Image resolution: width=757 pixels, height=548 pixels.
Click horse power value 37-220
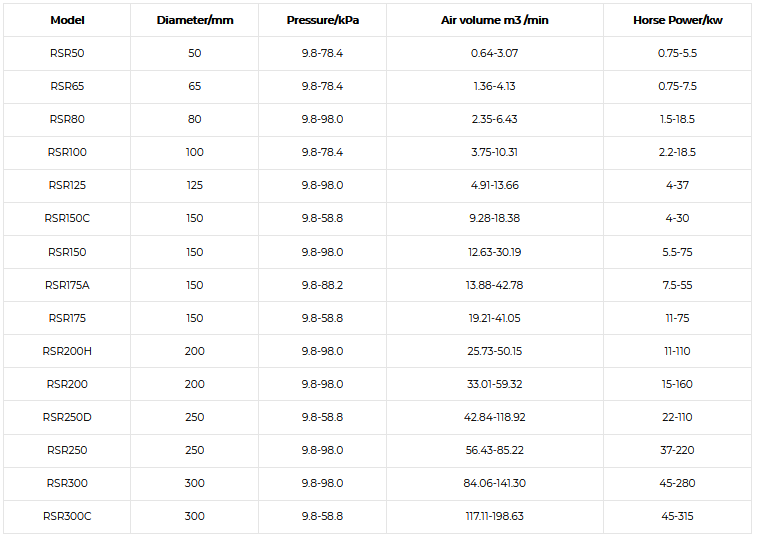pyautogui.click(x=677, y=450)
